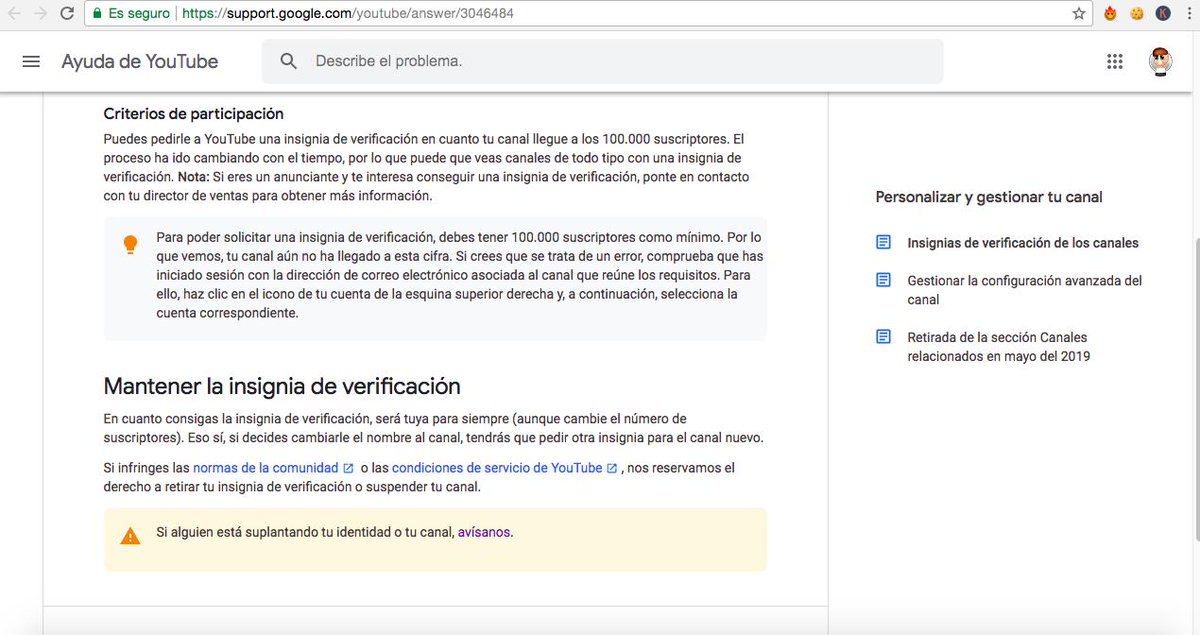
Task: Open the Google apps grid
Action: [1115, 61]
